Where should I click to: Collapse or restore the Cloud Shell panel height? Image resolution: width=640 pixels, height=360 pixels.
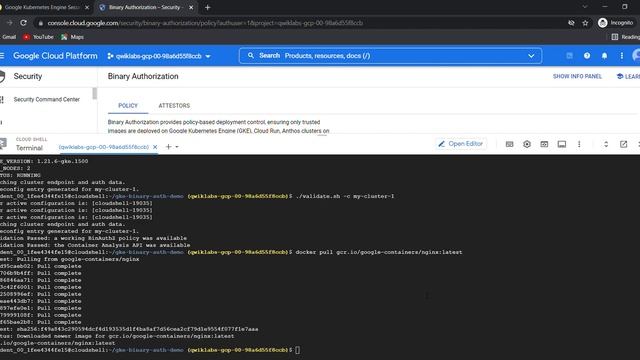point(606,144)
